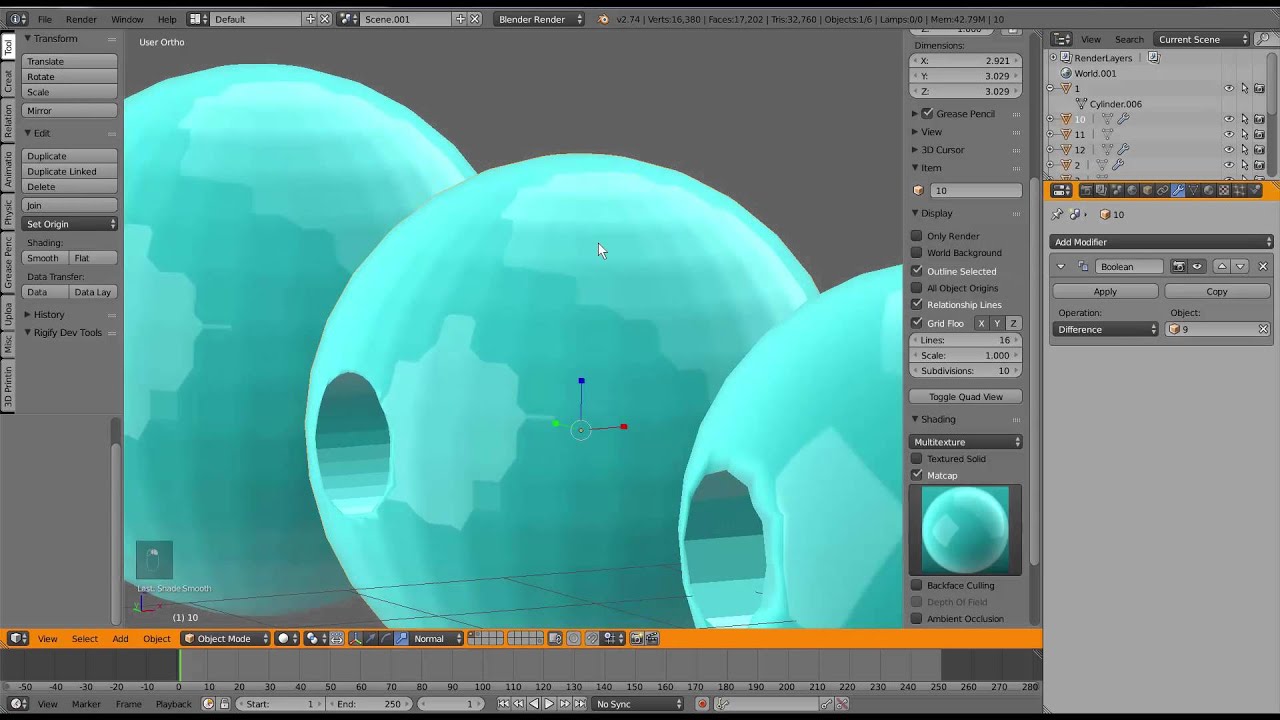Clear the Boolean object field 9
This screenshot has width=1280, height=720.
pyautogui.click(x=1263, y=329)
